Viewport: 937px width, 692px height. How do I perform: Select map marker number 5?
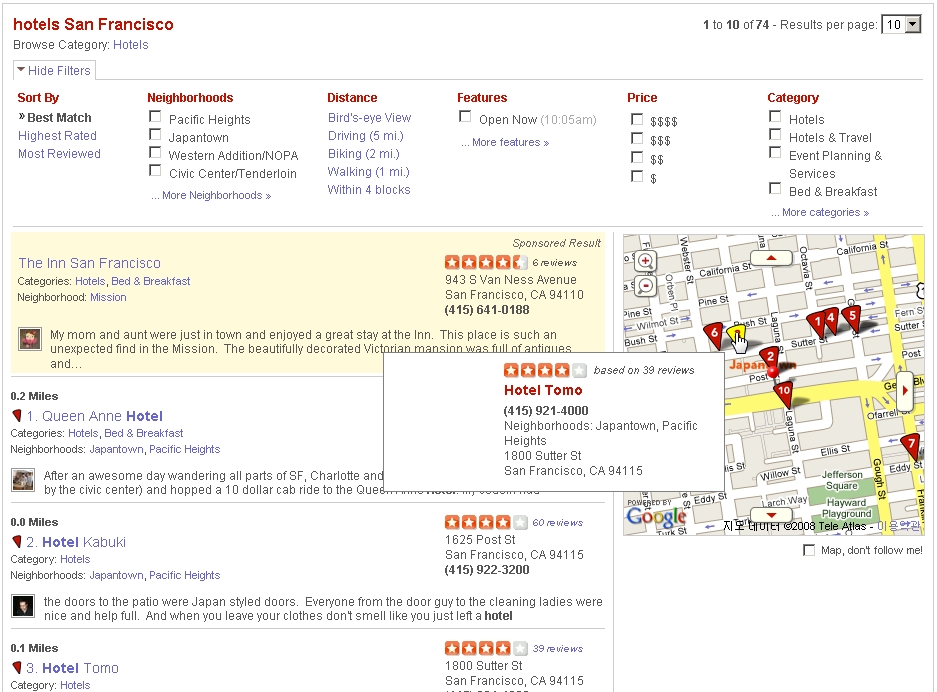[853, 317]
